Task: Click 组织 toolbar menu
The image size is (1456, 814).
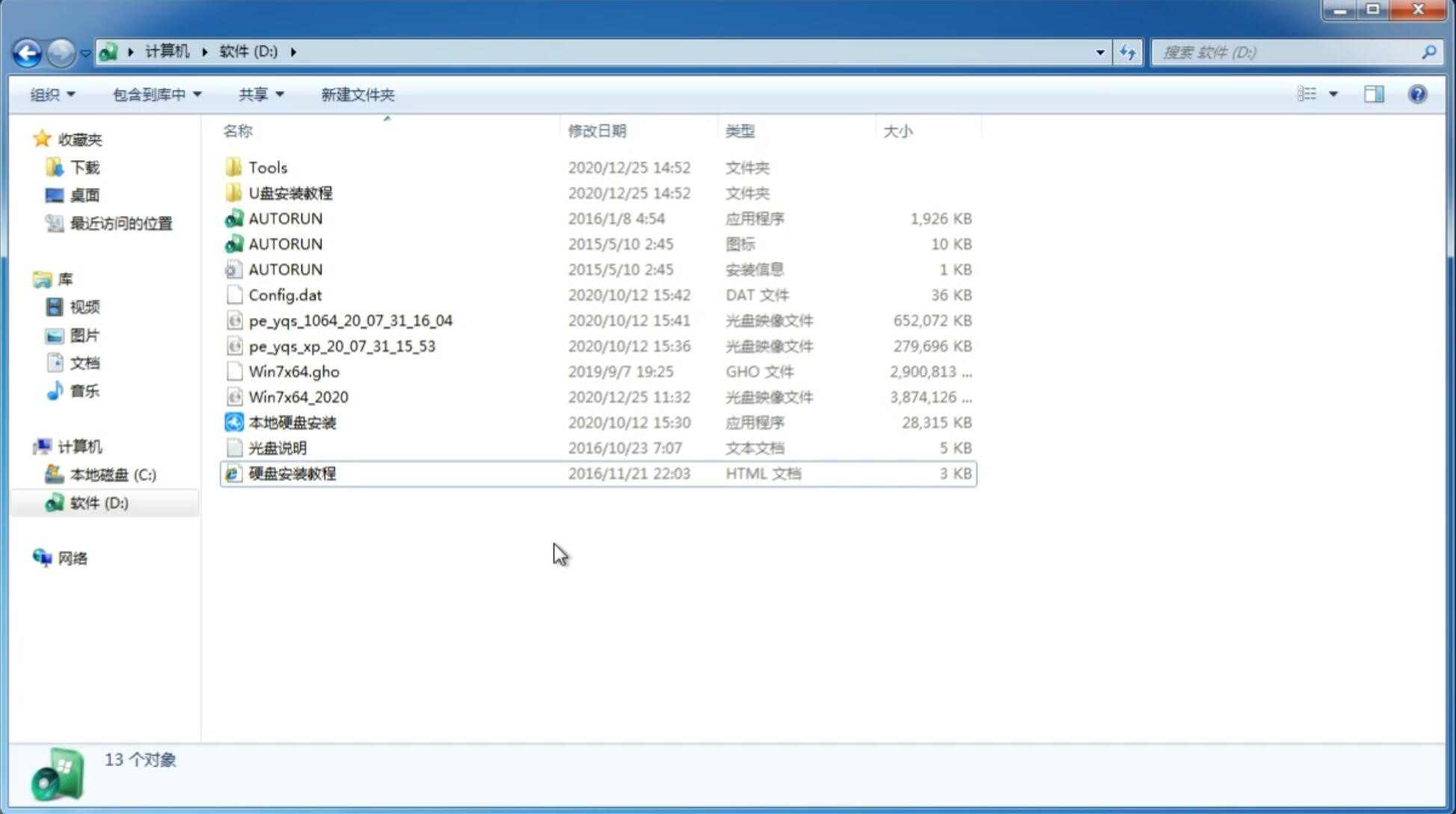Action: (x=52, y=93)
